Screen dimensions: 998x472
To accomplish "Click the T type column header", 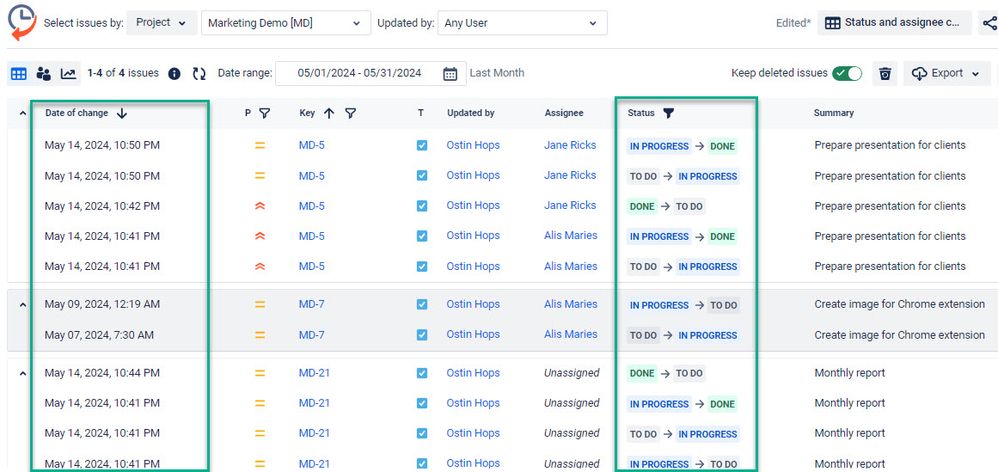I will pos(421,113).
